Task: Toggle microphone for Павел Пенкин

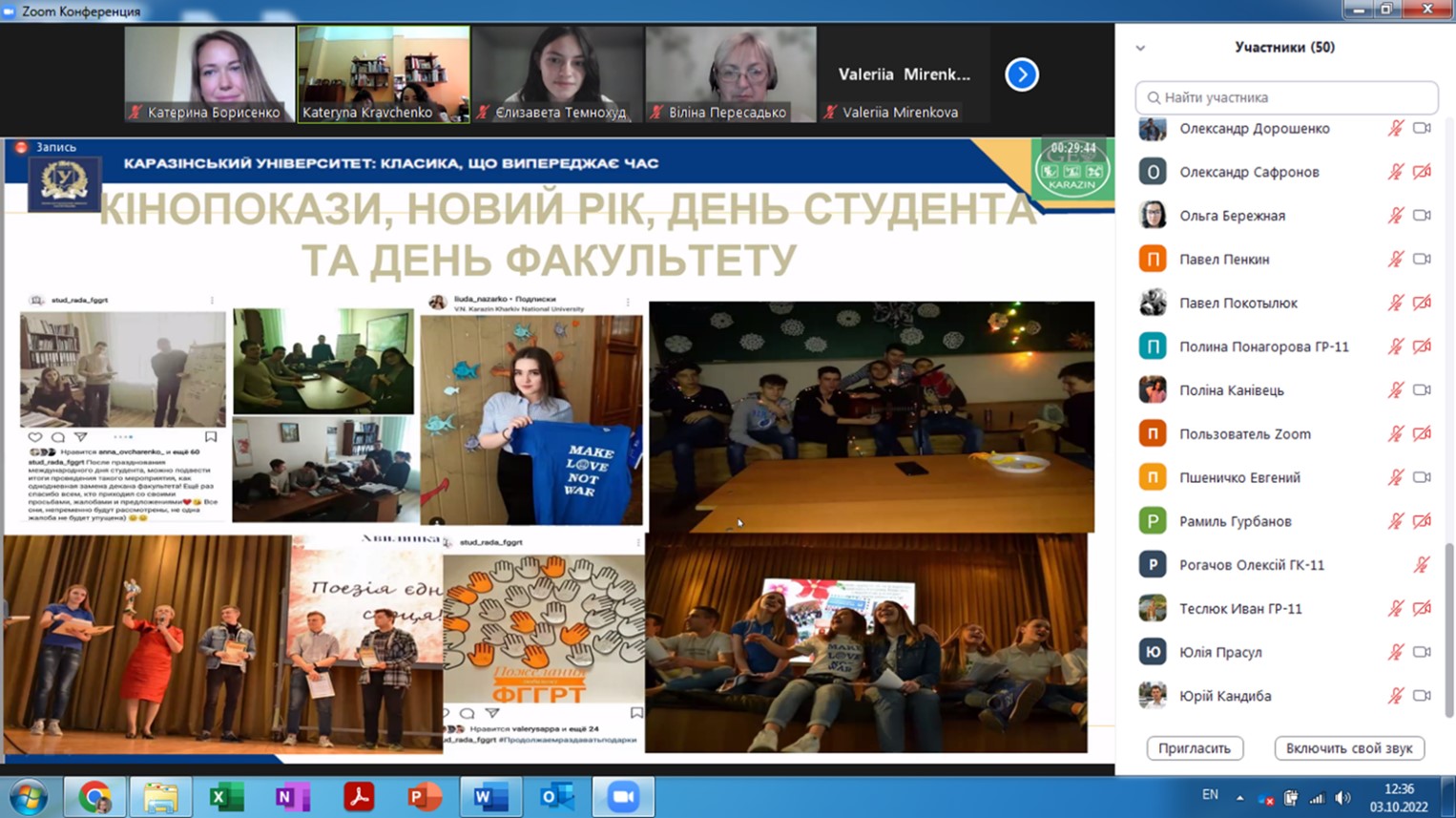Action: tap(1395, 259)
